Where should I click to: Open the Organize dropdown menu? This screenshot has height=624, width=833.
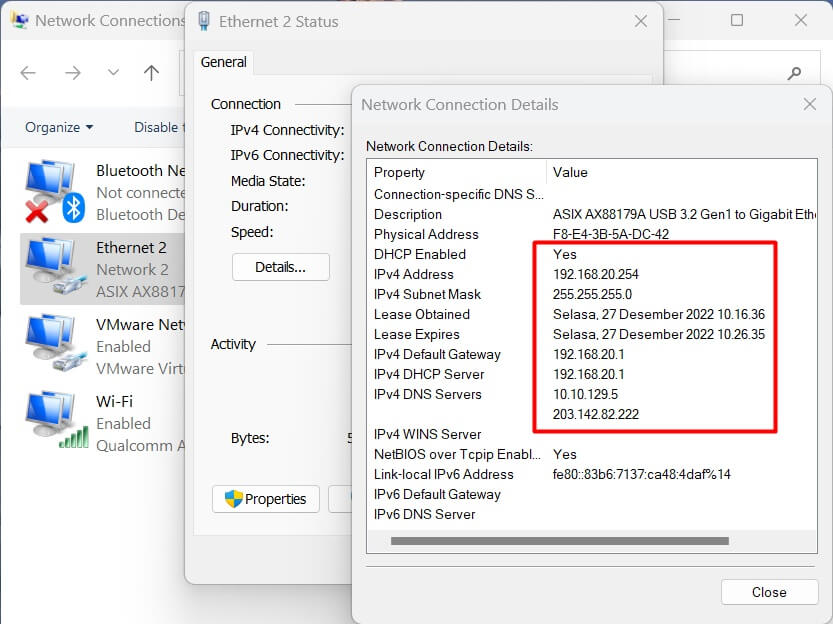(59, 127)
